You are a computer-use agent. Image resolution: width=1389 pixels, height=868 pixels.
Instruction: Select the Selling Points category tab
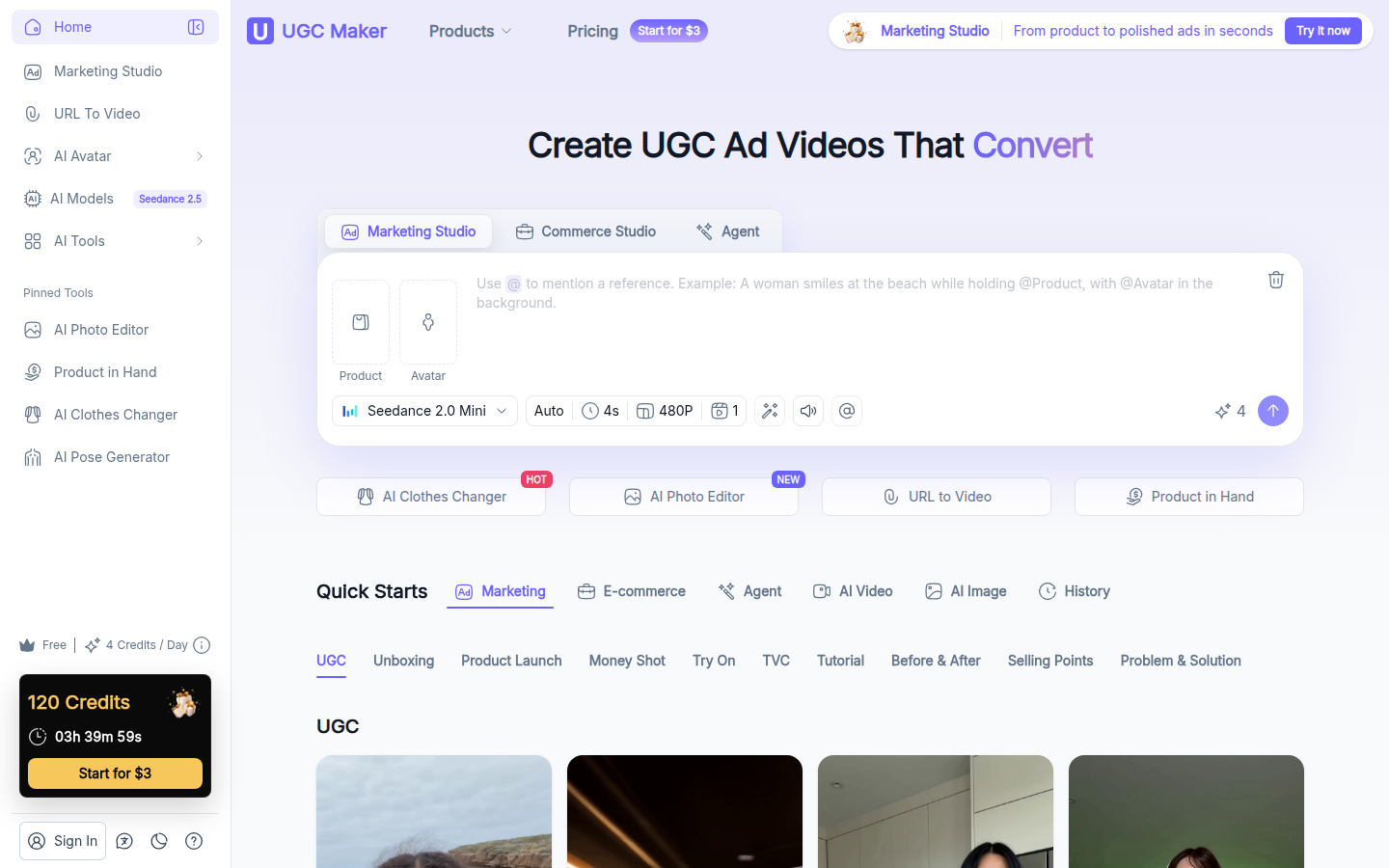tap(1050, 661)
